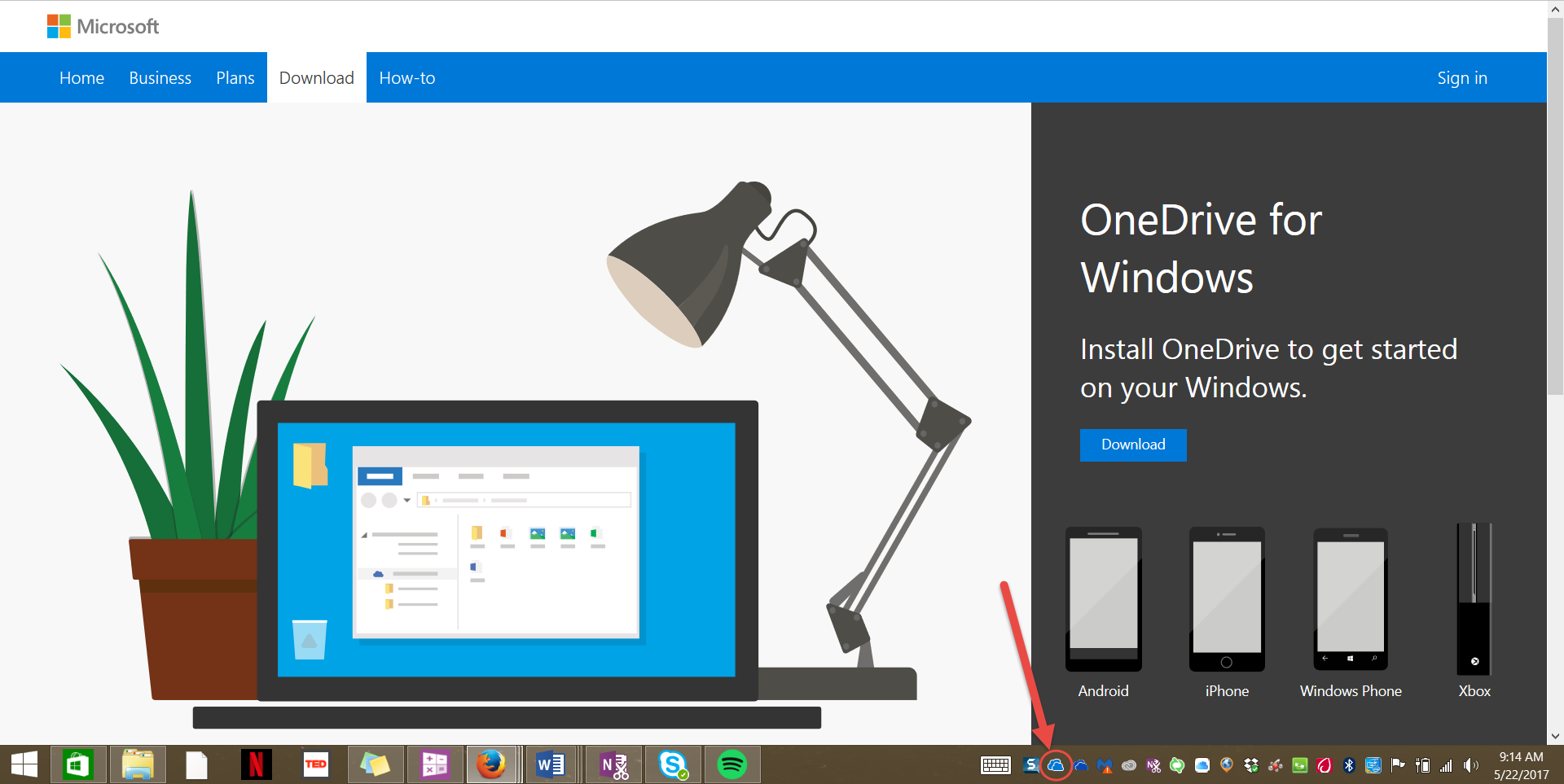Select the How-to tab
The width and height of the screenshot is (1564, 784).
pos(406,78)
